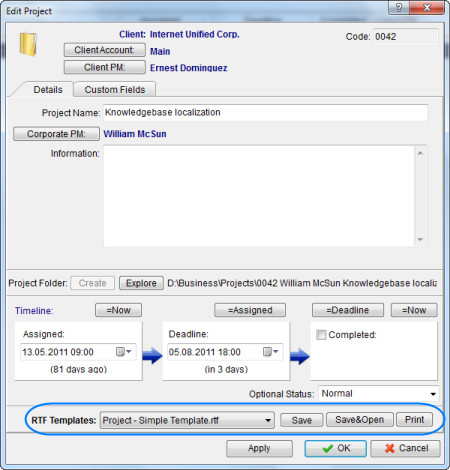
Task: Tick the Completed checkbox
Action: point(321,335)
